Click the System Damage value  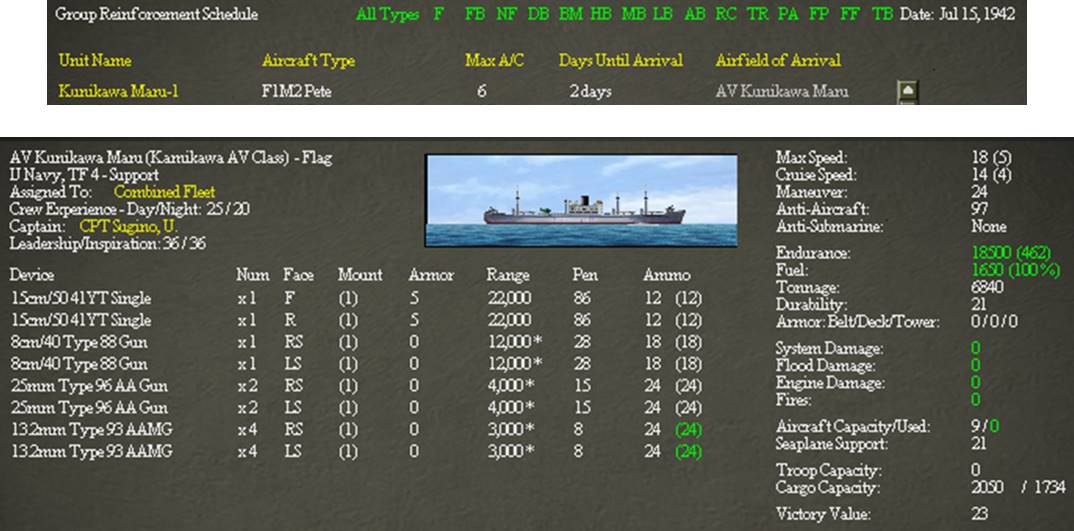[975, 348]
